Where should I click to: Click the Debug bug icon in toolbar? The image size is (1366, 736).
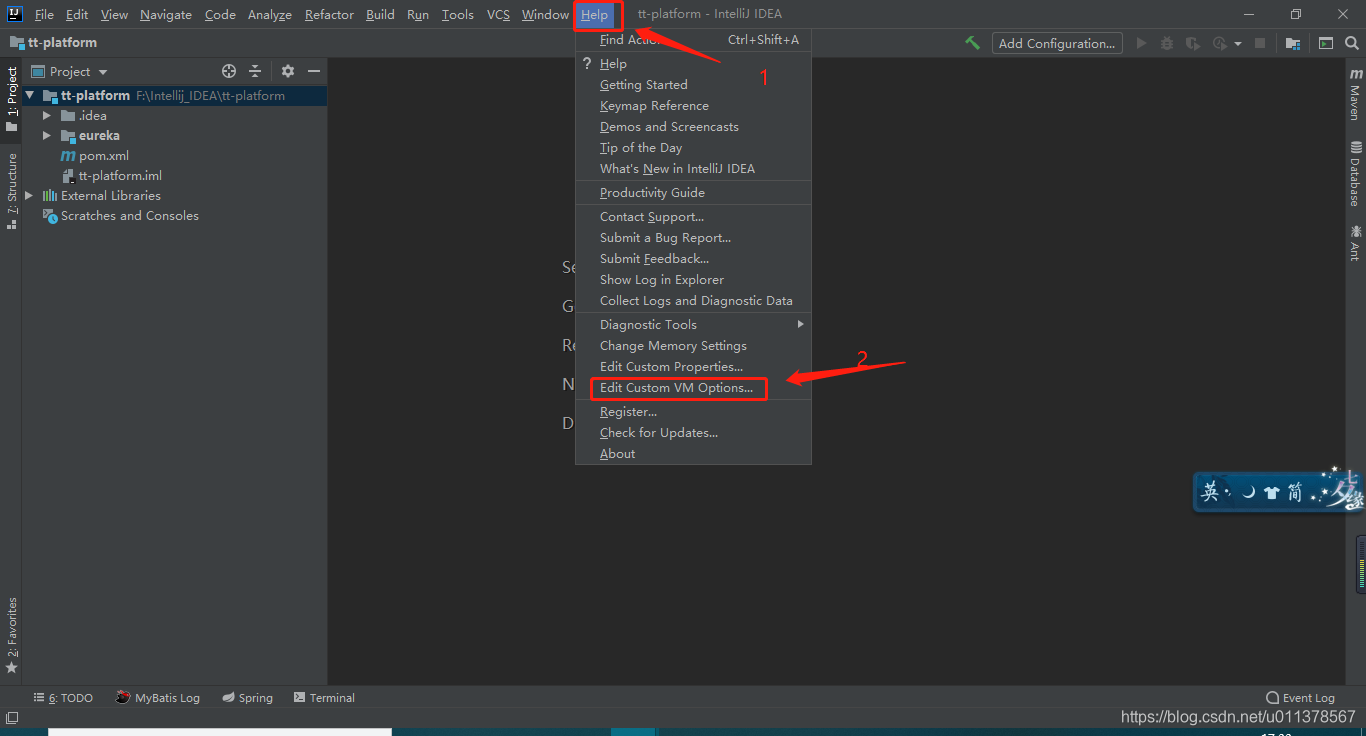point(1167,43)
